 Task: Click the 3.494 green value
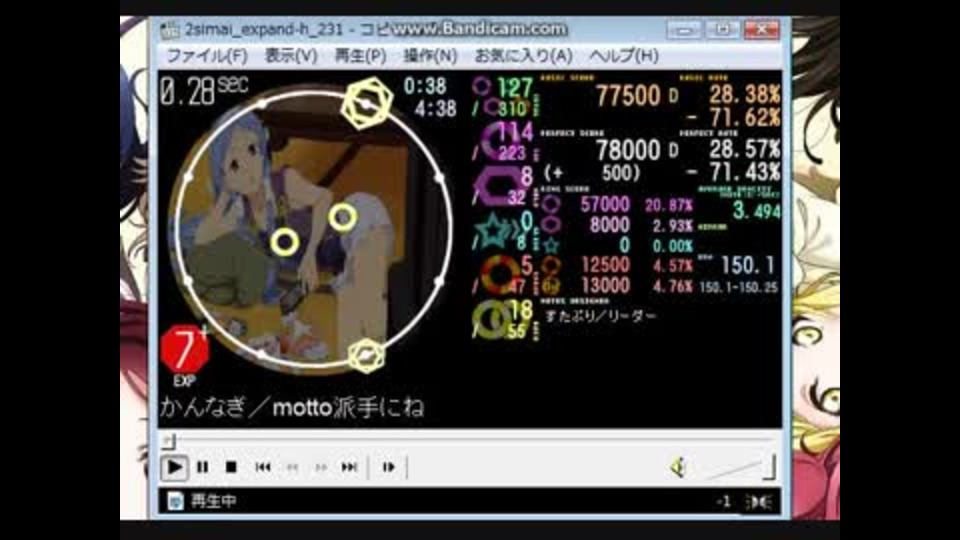(x=757, y=211)
